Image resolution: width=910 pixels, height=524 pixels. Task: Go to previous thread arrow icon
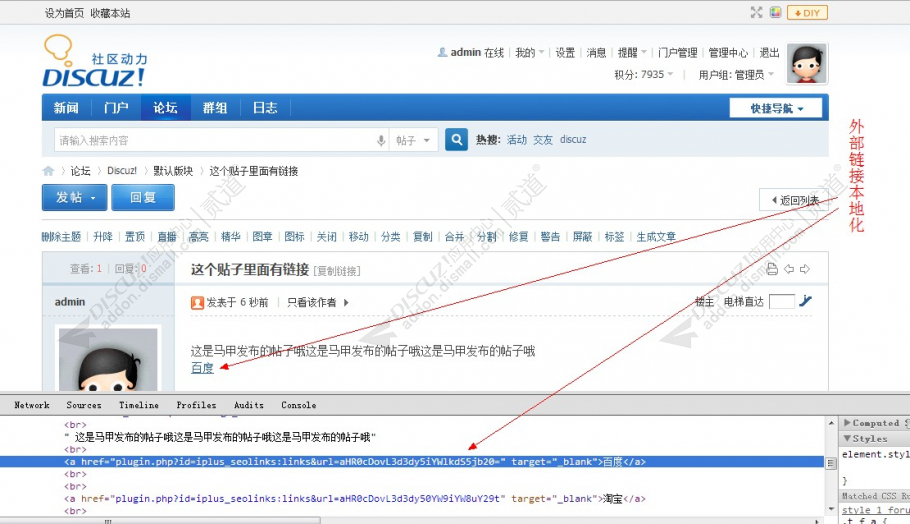click(x=789, y=269)
